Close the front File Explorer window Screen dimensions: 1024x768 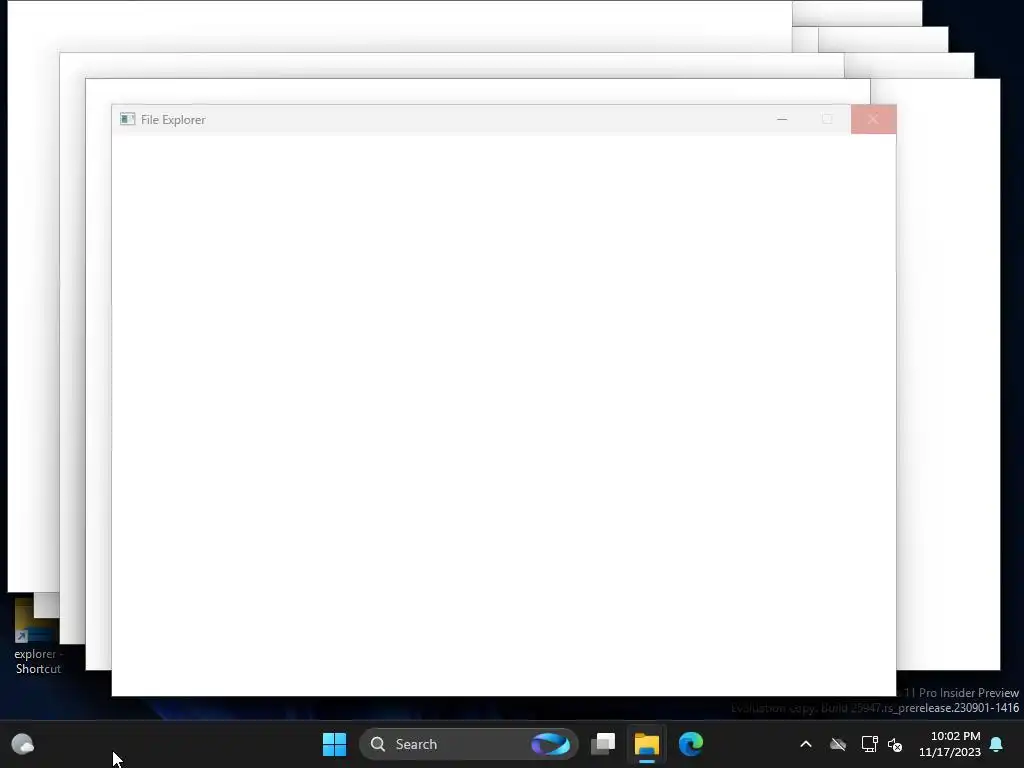point(873,120)
